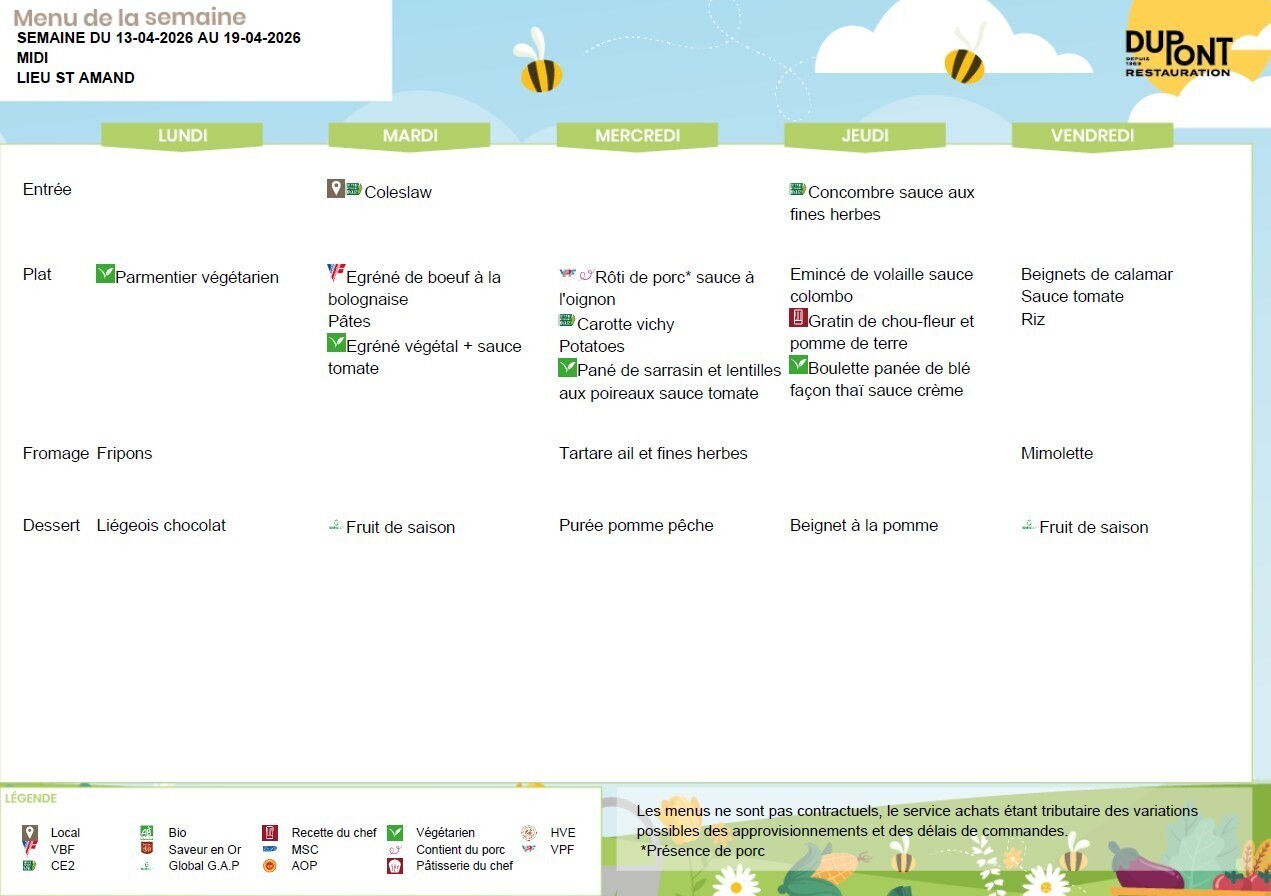
Task: Click the MSC blue fish icon
Action: point(269,850)
